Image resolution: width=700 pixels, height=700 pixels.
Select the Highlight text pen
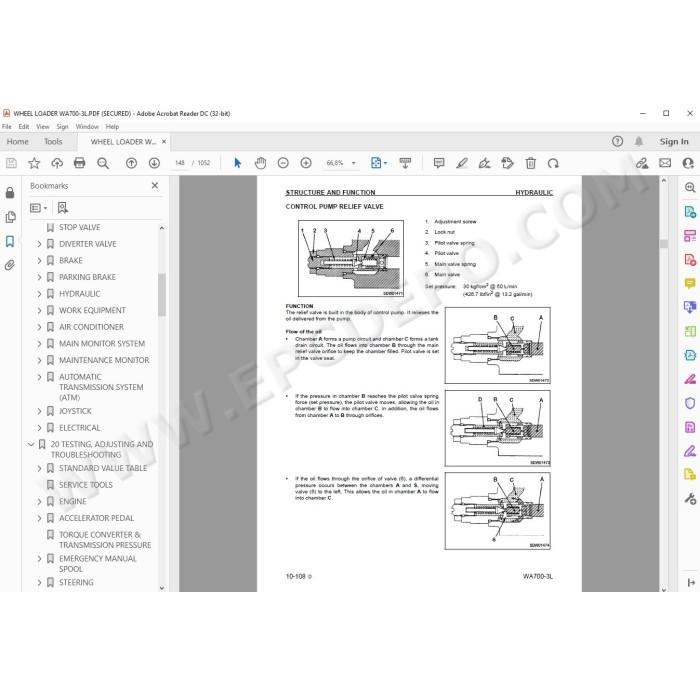tap(462, 163)
